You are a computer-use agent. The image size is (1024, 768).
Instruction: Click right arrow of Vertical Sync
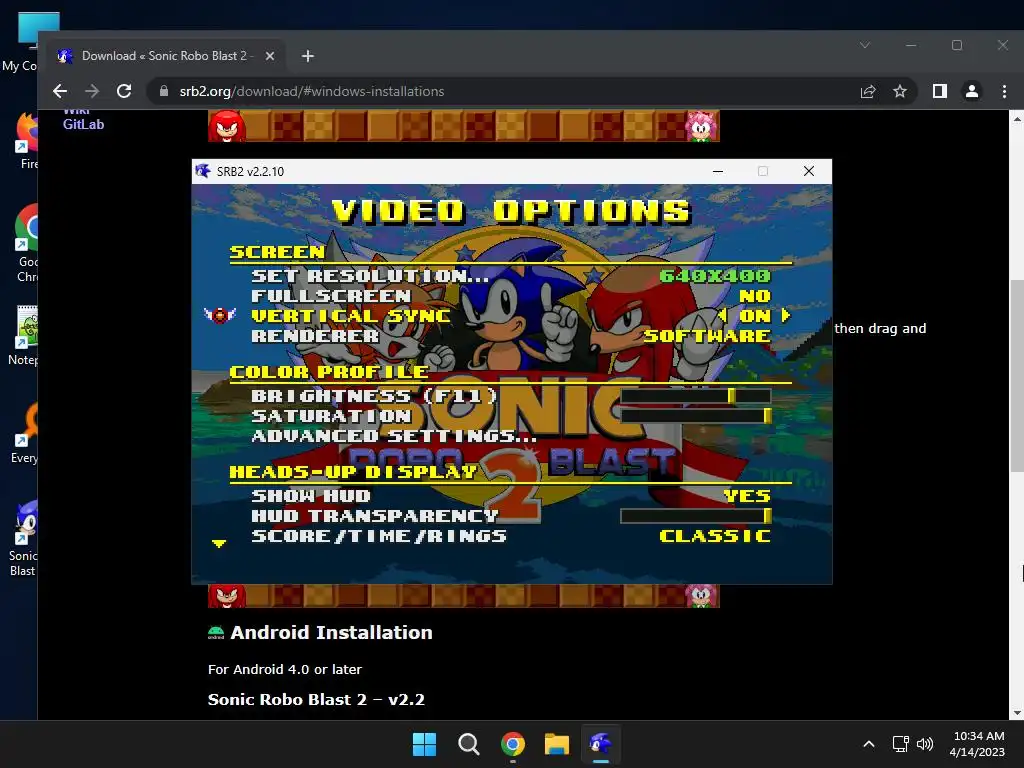[x=786, y=316]
